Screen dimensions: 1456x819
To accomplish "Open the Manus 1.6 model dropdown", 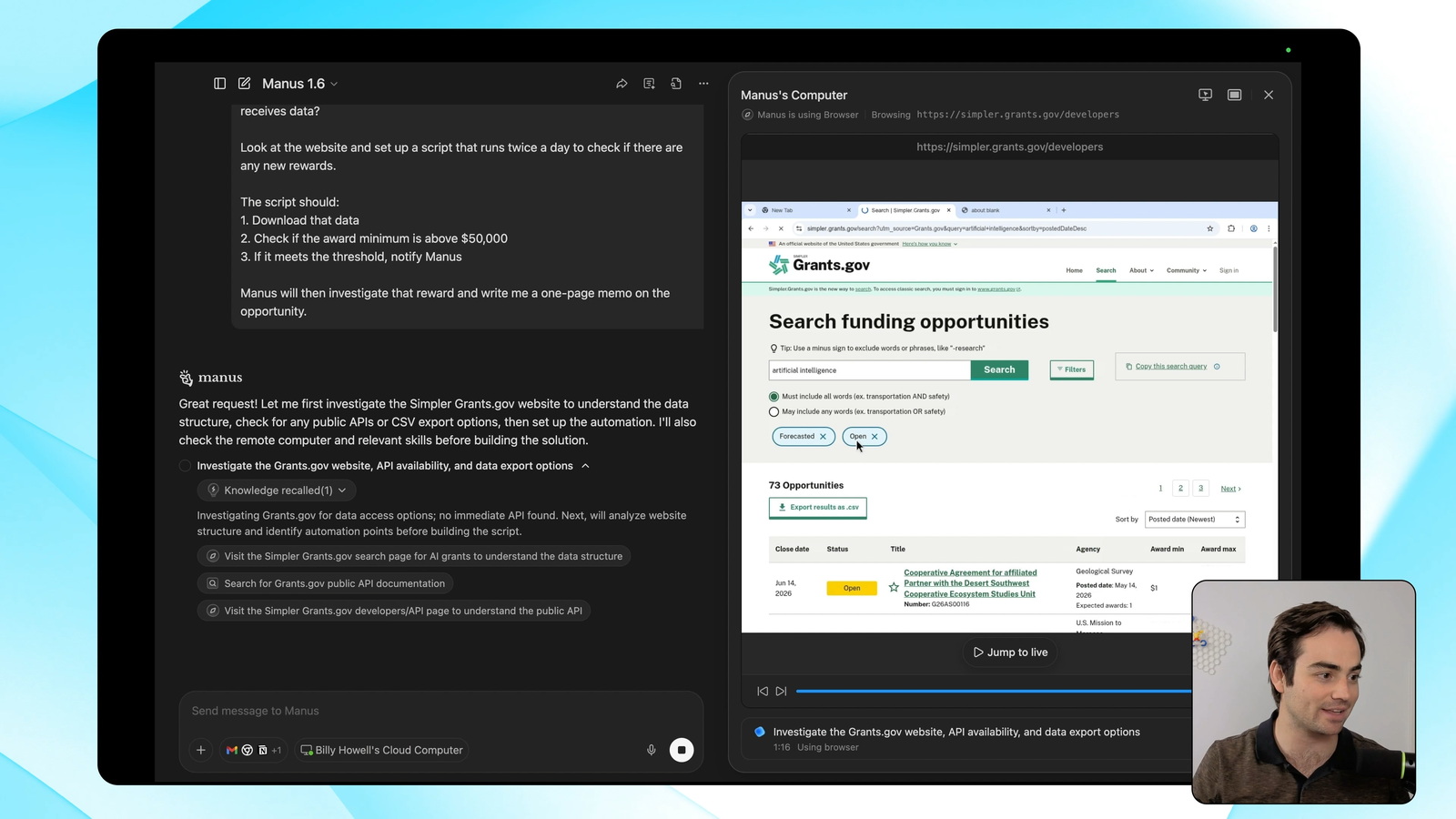I will tap(300, 84).
